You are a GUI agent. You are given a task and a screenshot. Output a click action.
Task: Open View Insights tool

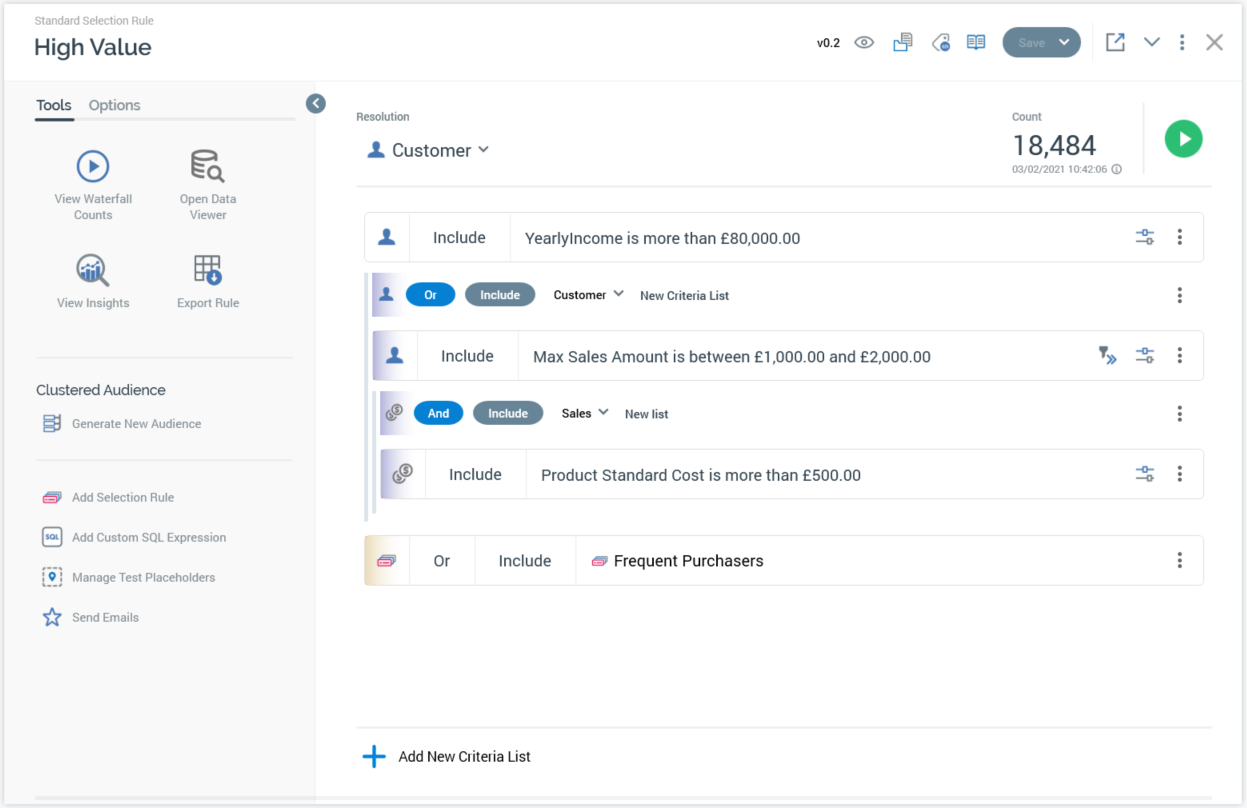(x=93, y=270)
